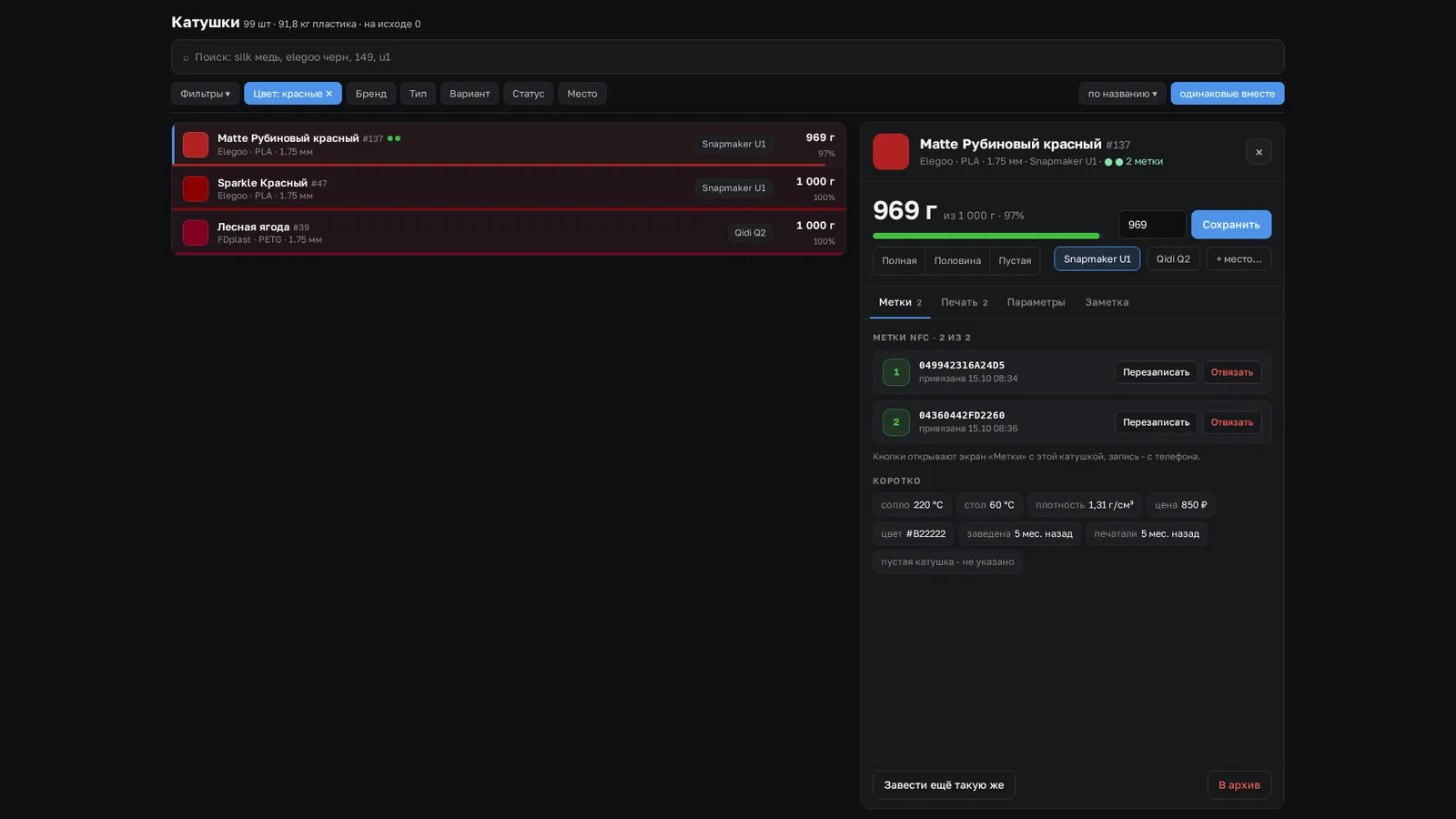Open the Бренд filter
This screenshot has height=819, width=1456.
coord(371,94)
